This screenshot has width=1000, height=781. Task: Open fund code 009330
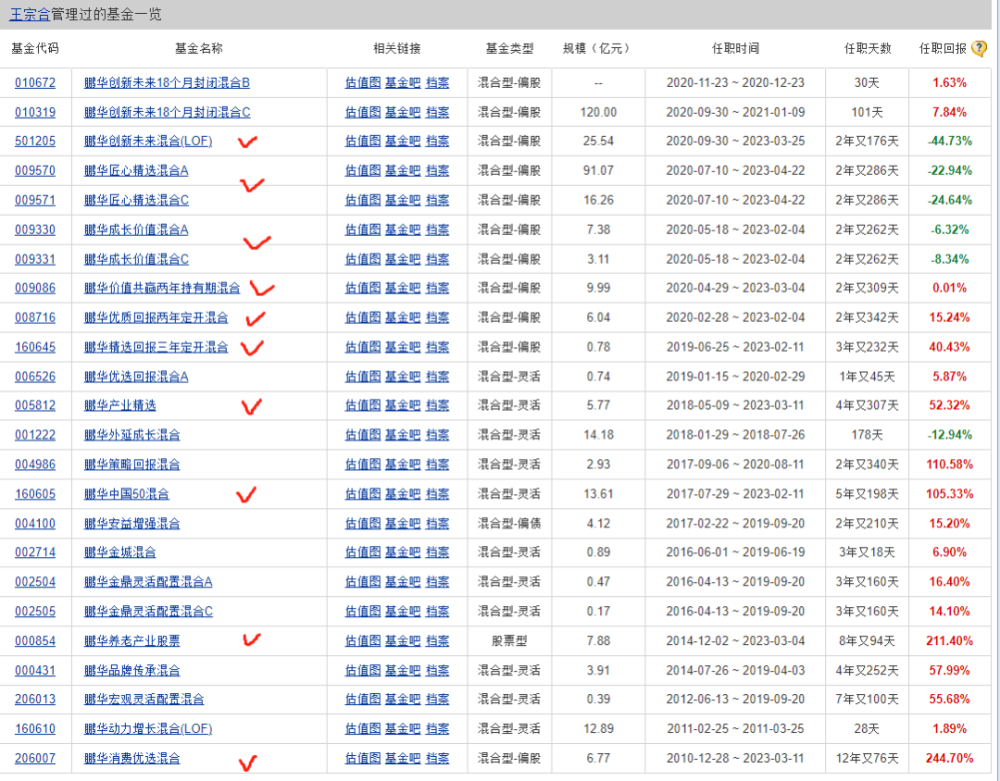pos(35,230)
